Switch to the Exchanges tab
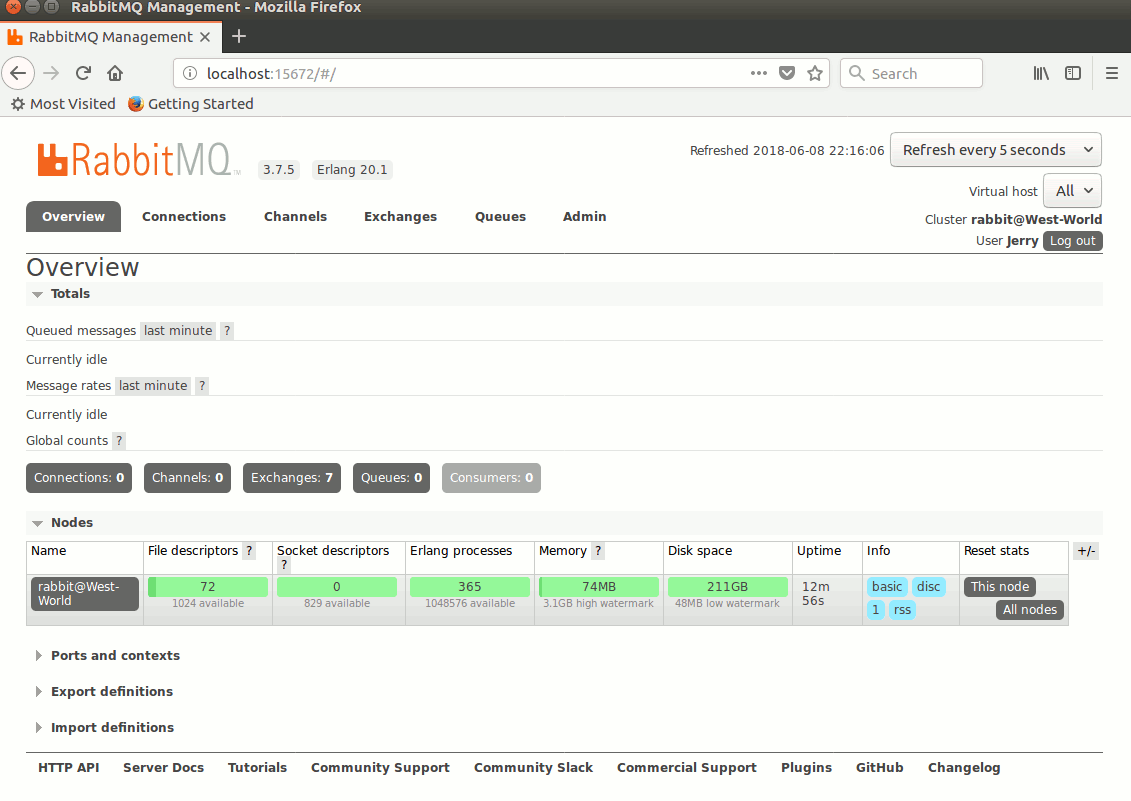This screenshot has height=801, width=1131. (x=400, y=216)
